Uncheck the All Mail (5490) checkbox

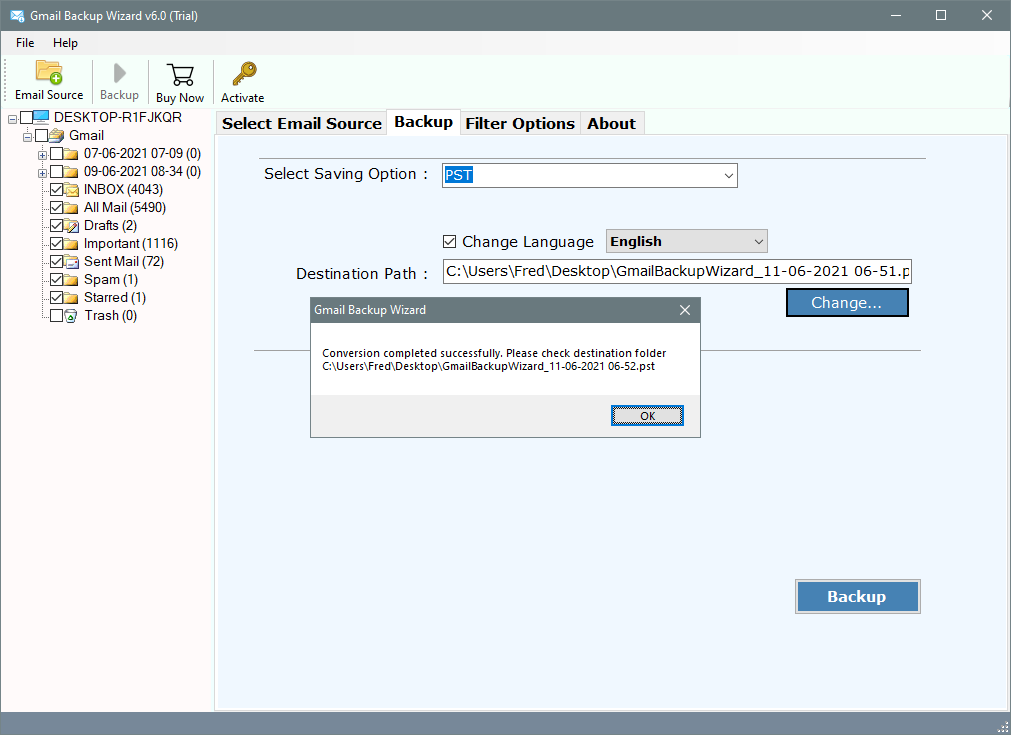[x=56, y=208]
